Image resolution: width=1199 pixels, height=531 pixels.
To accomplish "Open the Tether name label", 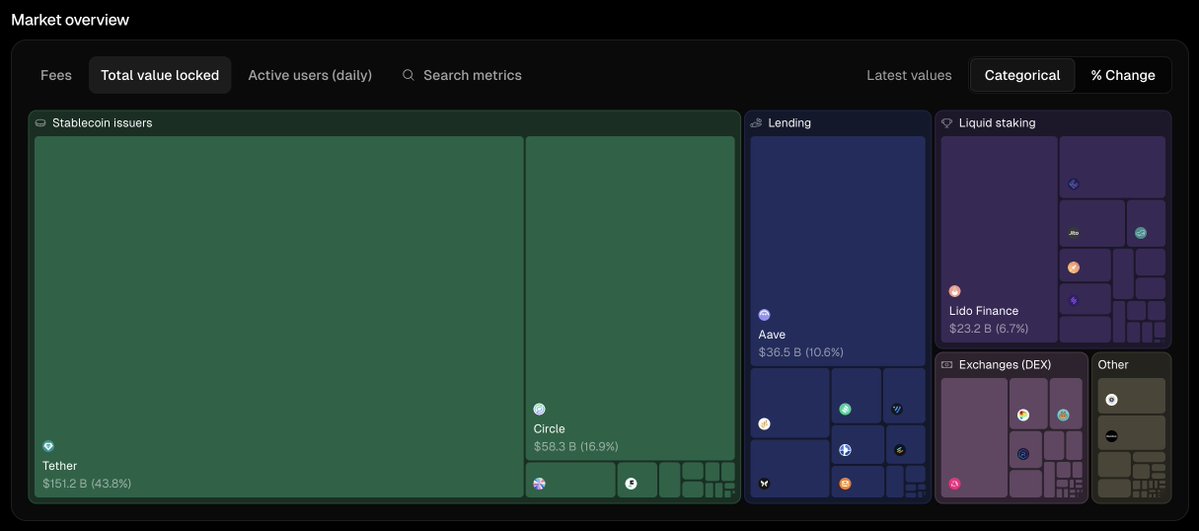I will (x=60, y=466).
